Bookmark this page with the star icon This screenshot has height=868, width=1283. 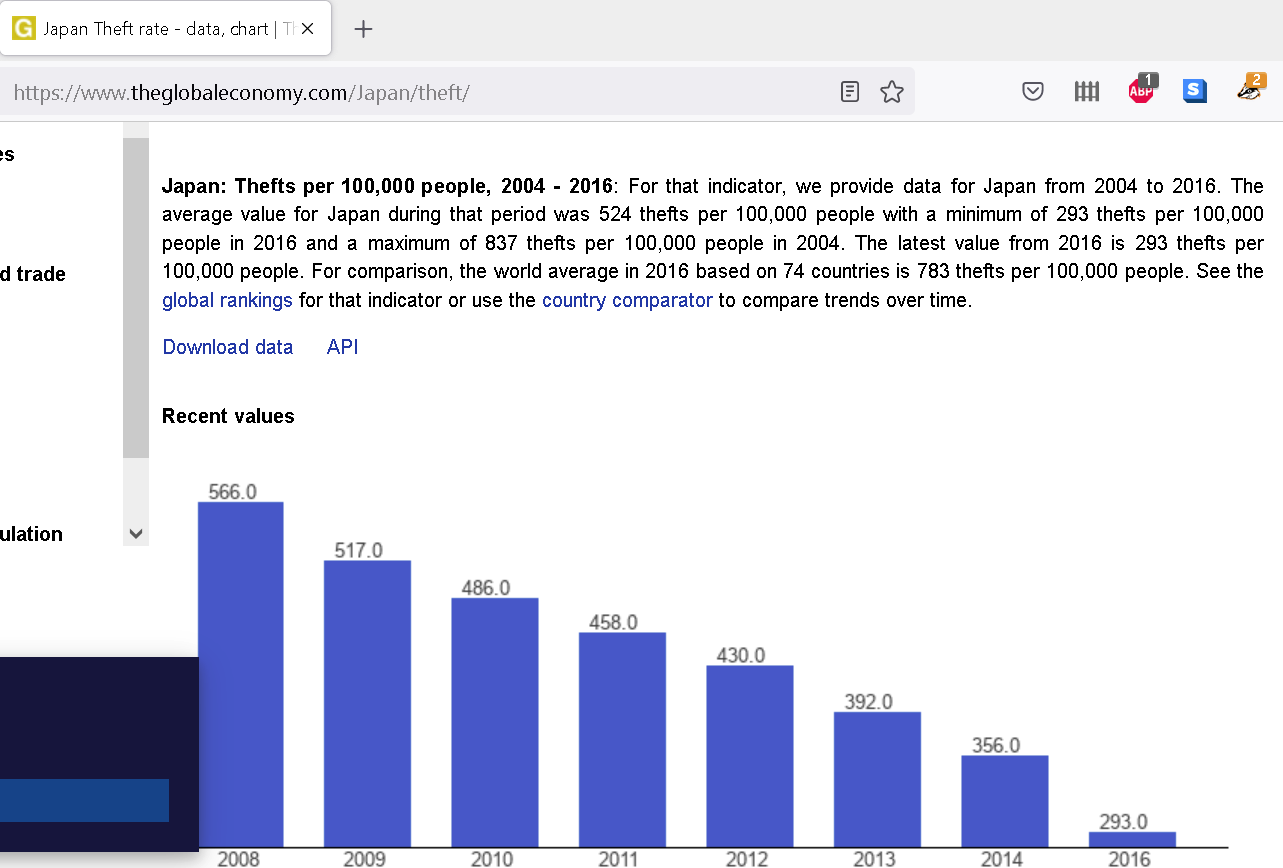892,92
